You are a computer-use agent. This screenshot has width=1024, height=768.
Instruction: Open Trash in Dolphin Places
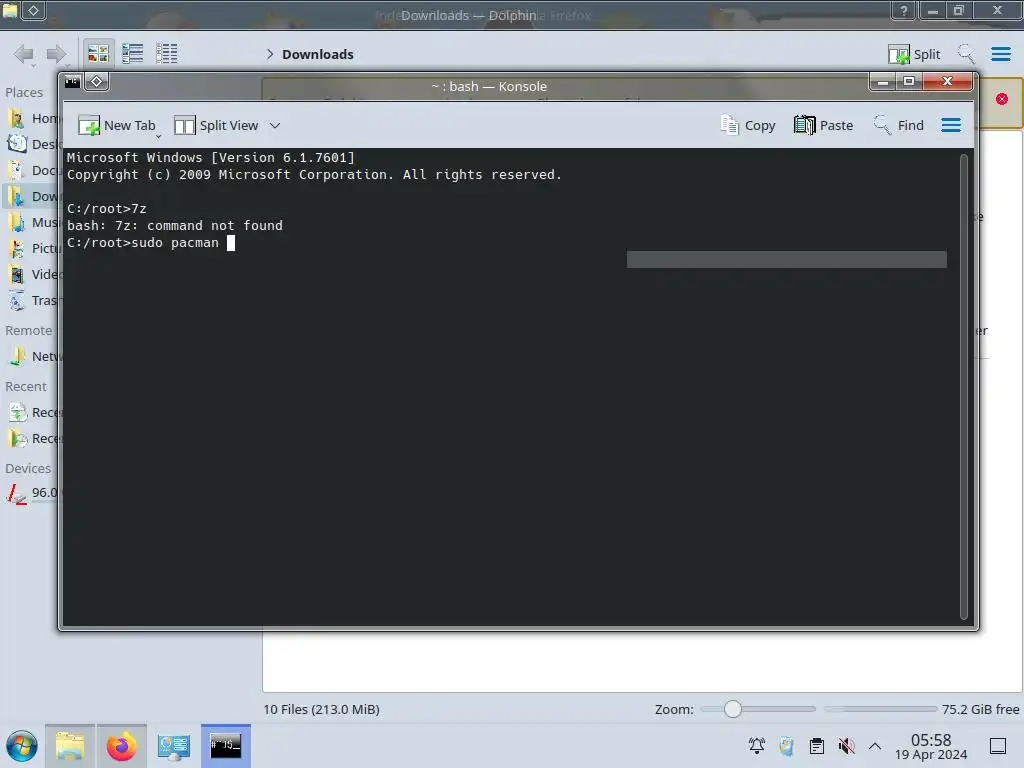click(x=33, y=300)
